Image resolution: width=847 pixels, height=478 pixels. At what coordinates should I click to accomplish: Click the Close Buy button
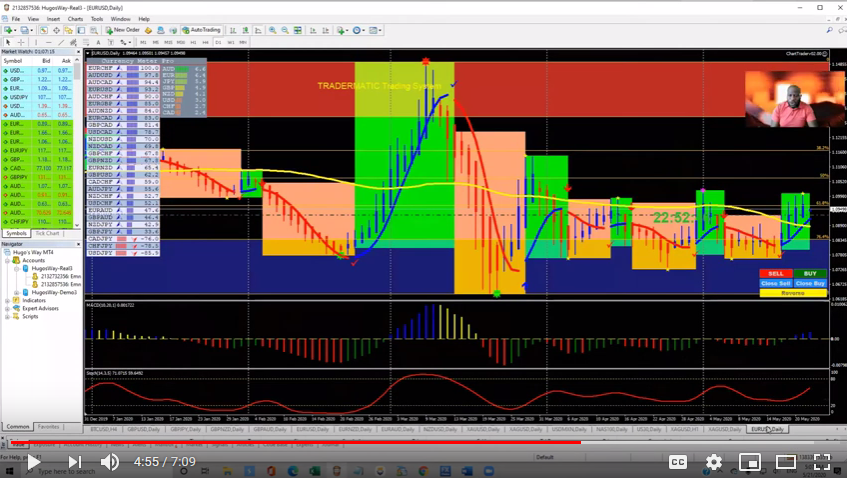[x=810, y=283]
